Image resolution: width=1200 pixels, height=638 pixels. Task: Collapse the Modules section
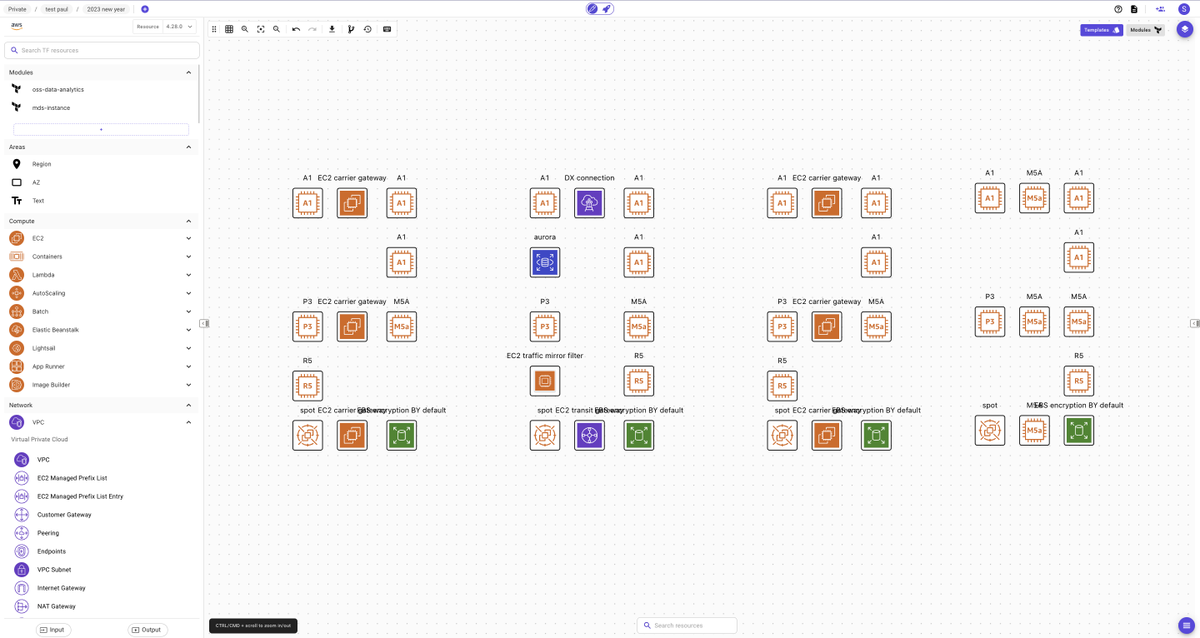point(188,72)
